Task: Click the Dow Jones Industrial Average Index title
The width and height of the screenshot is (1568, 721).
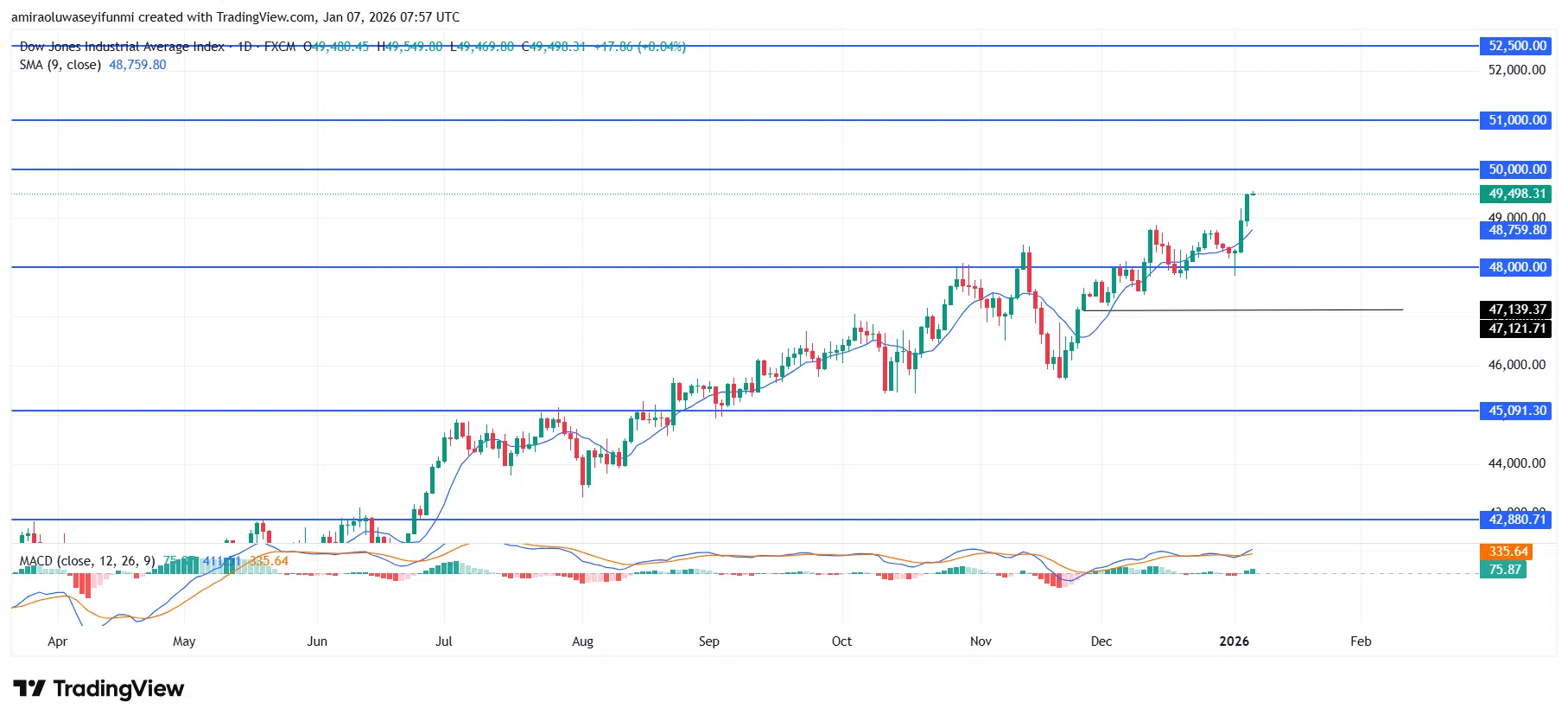Action: tap(122, 47)
